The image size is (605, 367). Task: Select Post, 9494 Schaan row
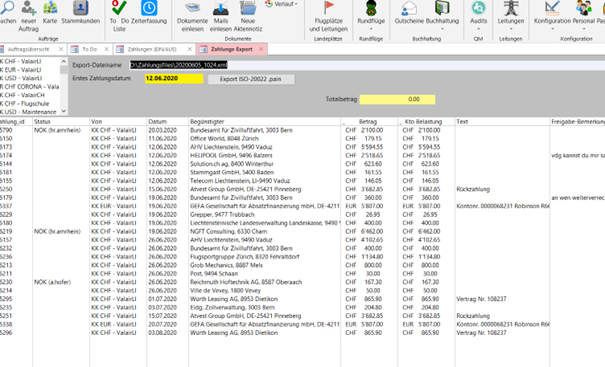pos(302,274)
